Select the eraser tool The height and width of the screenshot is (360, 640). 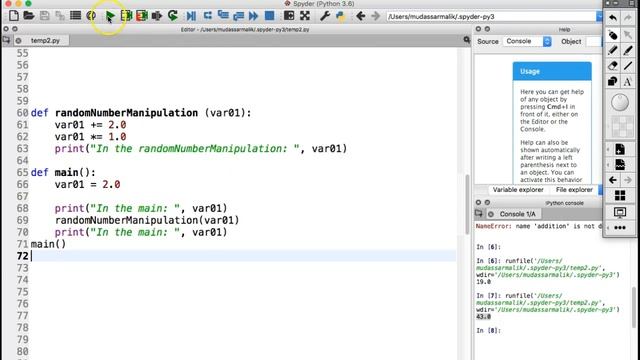tap(612, 66)
